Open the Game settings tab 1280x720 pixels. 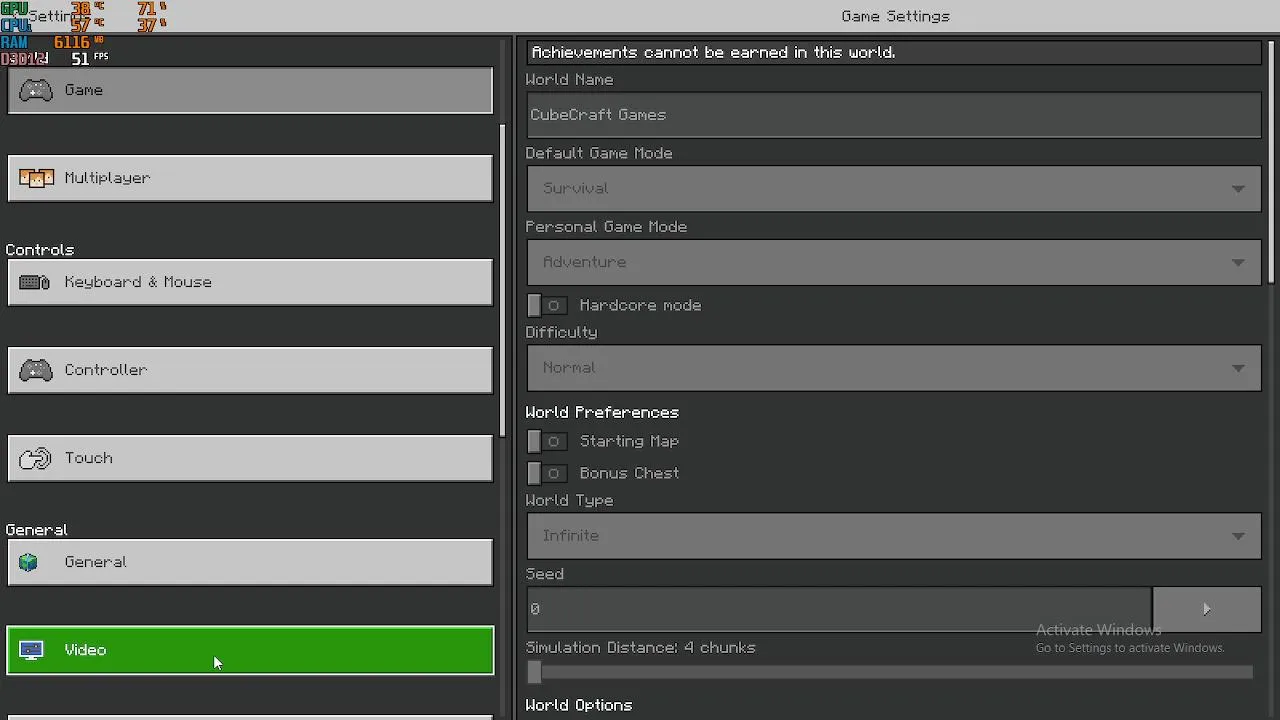click(250, 90)
